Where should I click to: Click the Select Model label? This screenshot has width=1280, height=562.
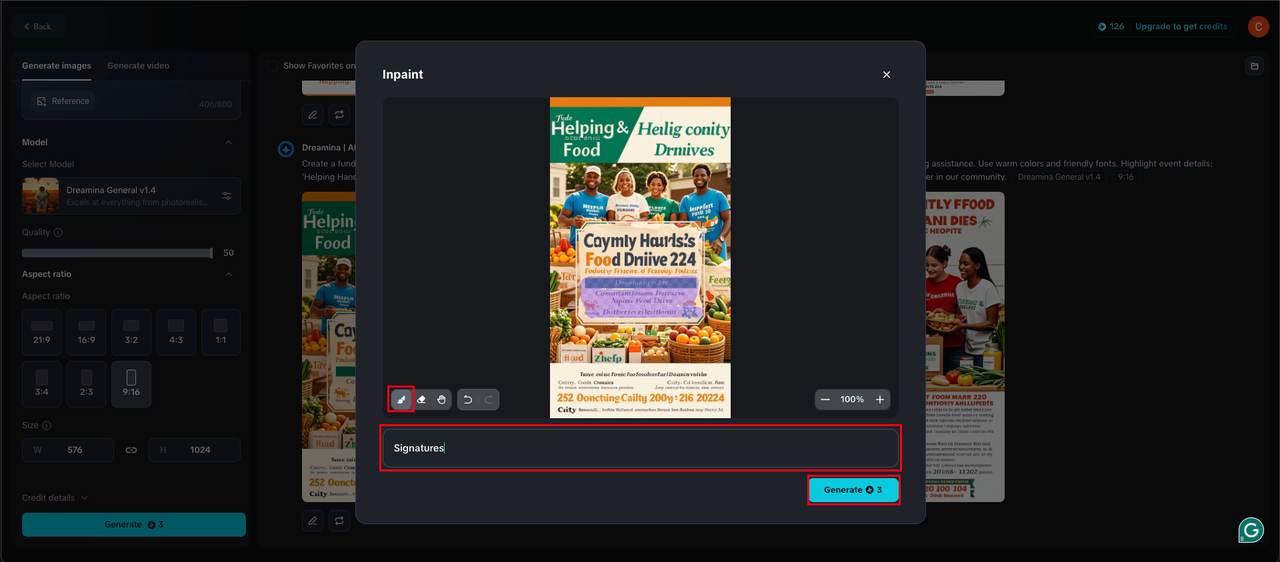click(x=48, y=164)
